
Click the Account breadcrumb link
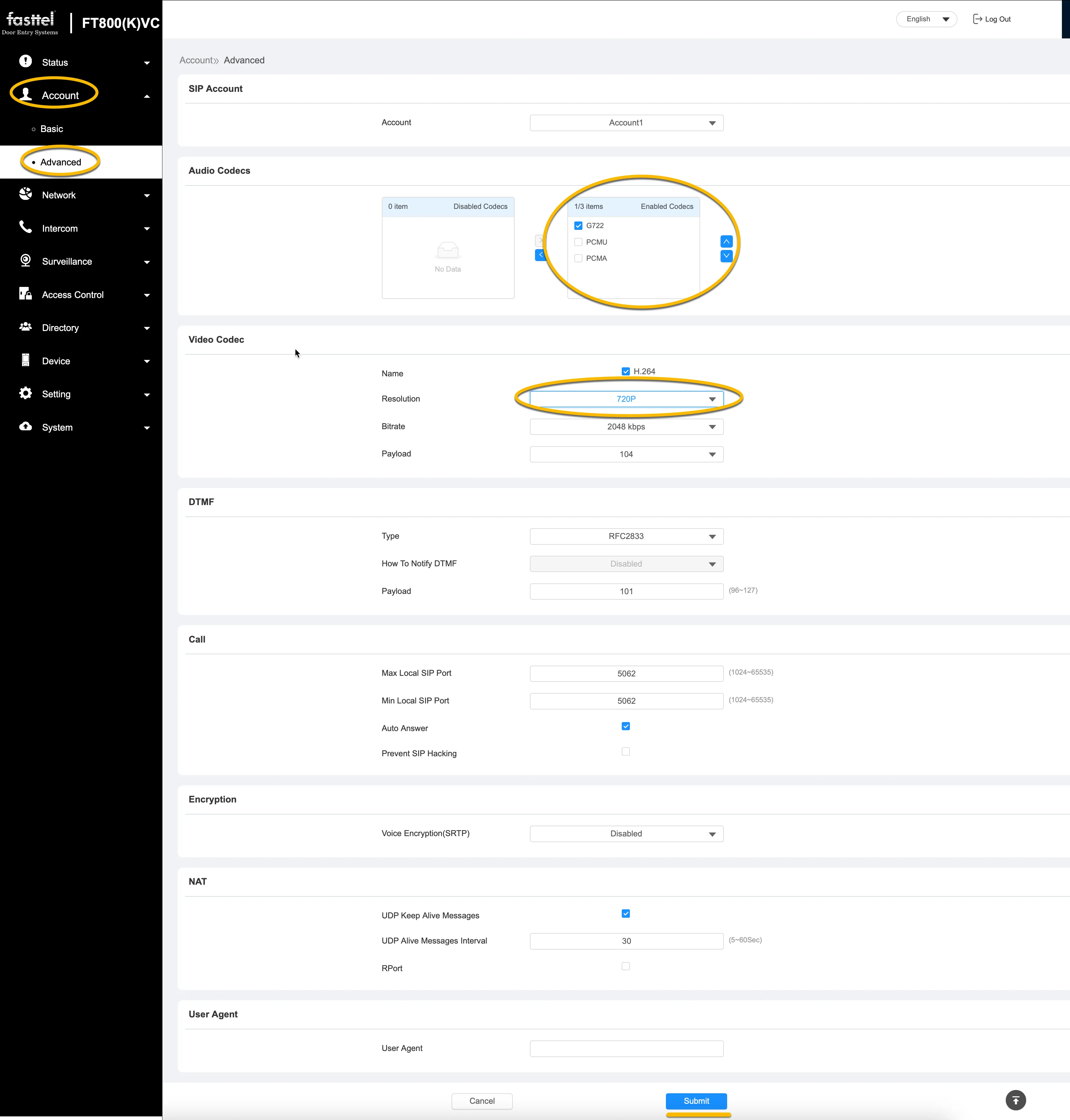(196, 60)
